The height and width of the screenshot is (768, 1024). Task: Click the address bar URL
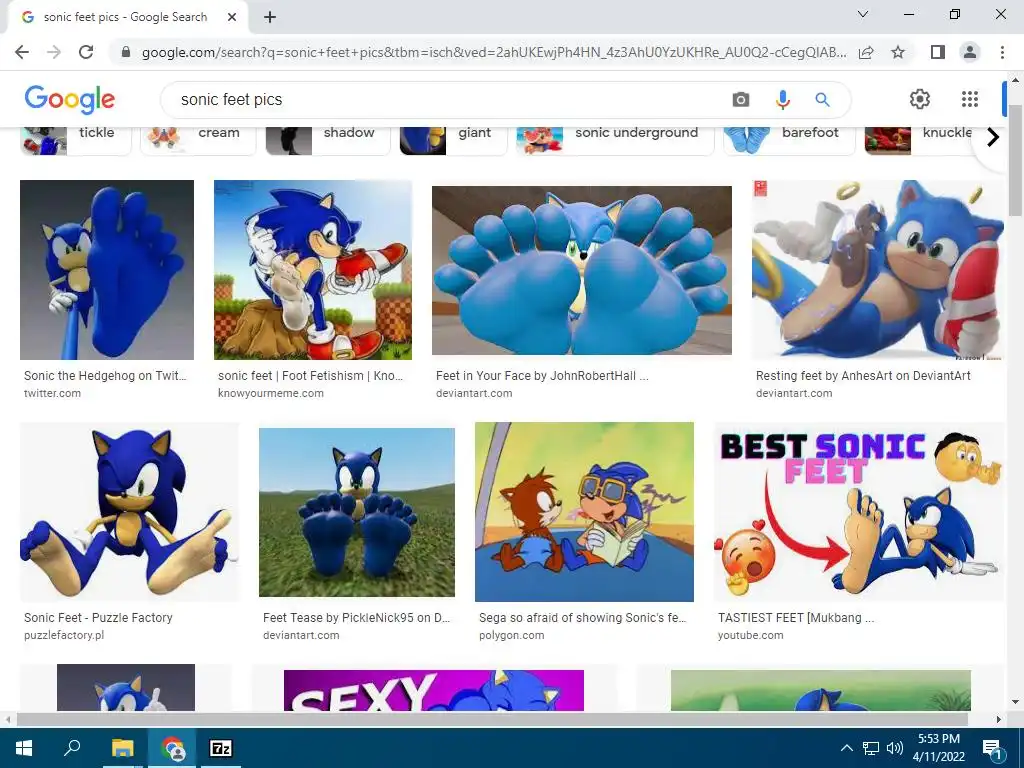pos(494,52)
